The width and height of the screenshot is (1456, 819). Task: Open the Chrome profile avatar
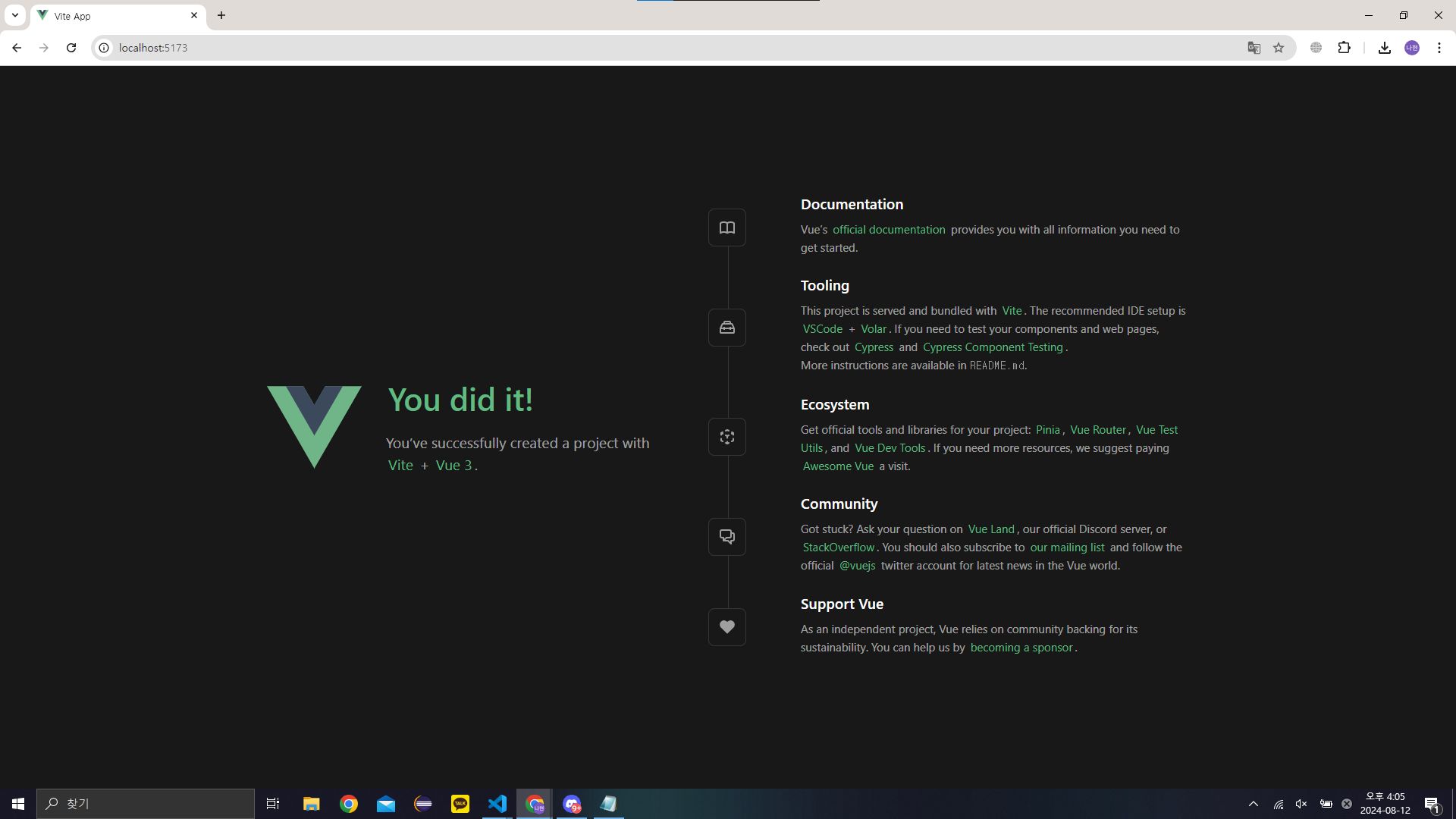pyautogui.click(x=1412, y=48)
